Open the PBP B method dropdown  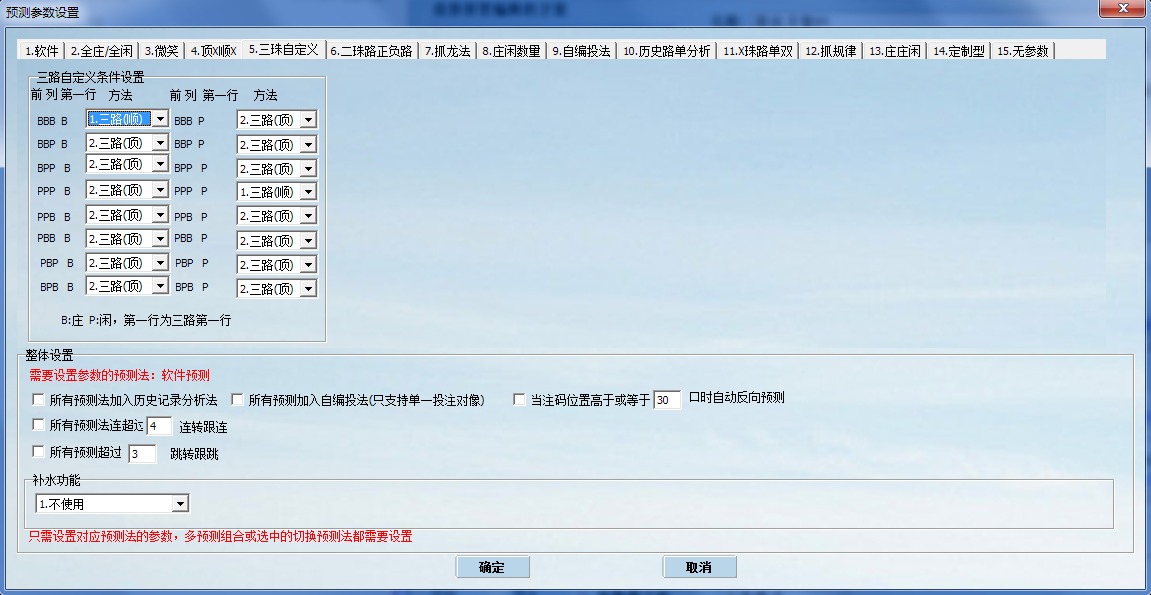tap(160, 262)
